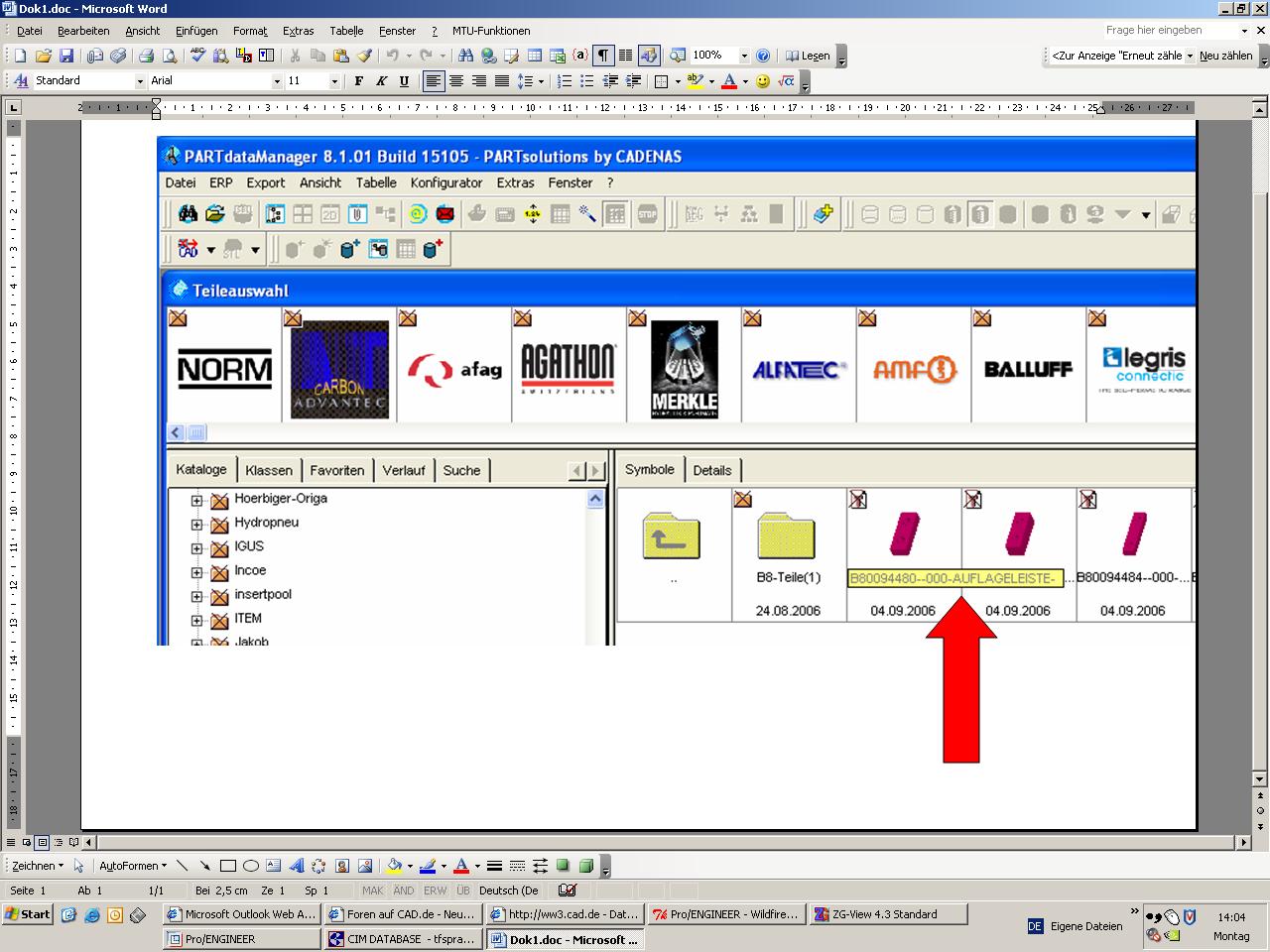Open the Format menu in Word
This screenshot has width=1270, height=952.
click(x=250, y=31)
